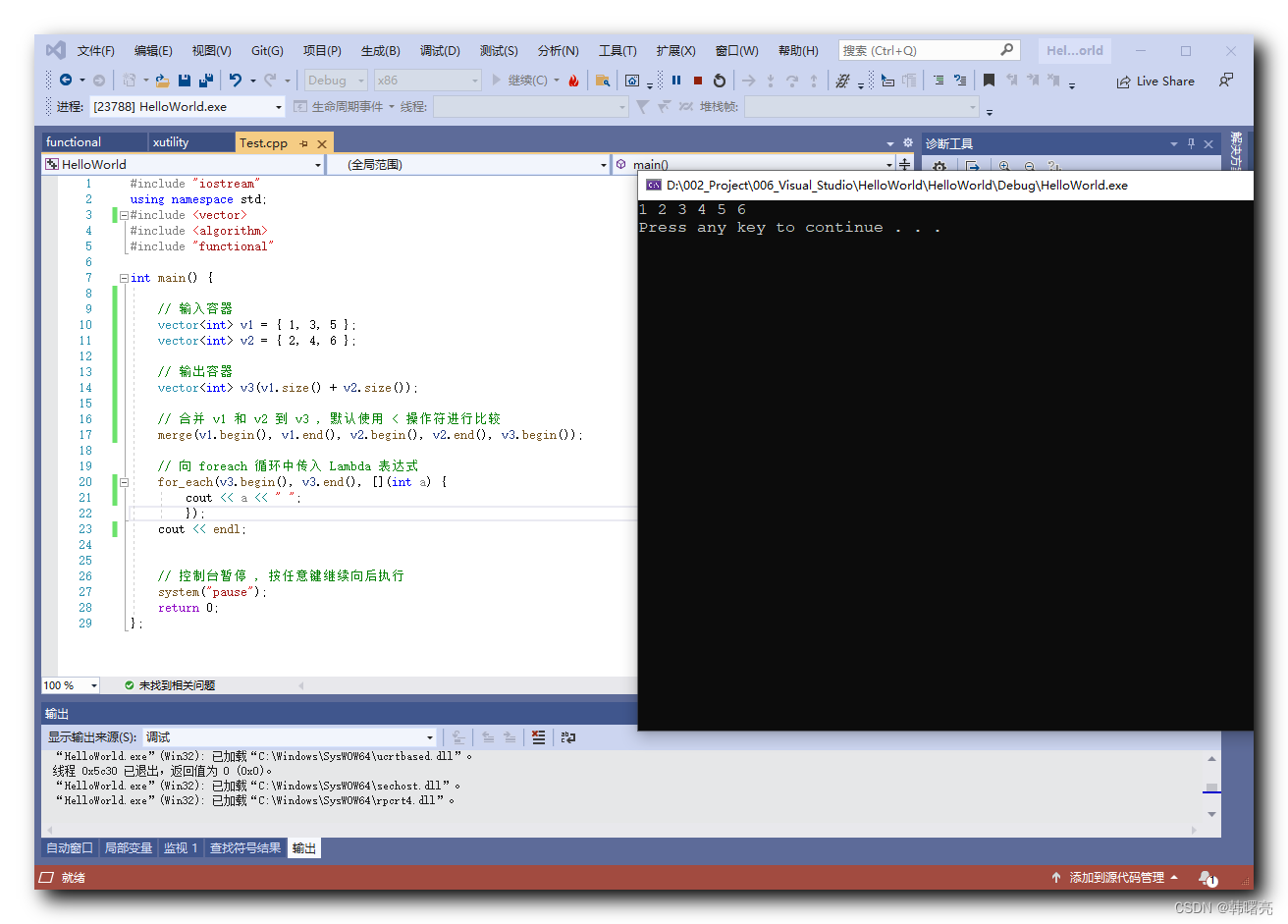Open the diagnostic tools settings gear
This screenshot has height=924, width=1288.
pos(939,167)
